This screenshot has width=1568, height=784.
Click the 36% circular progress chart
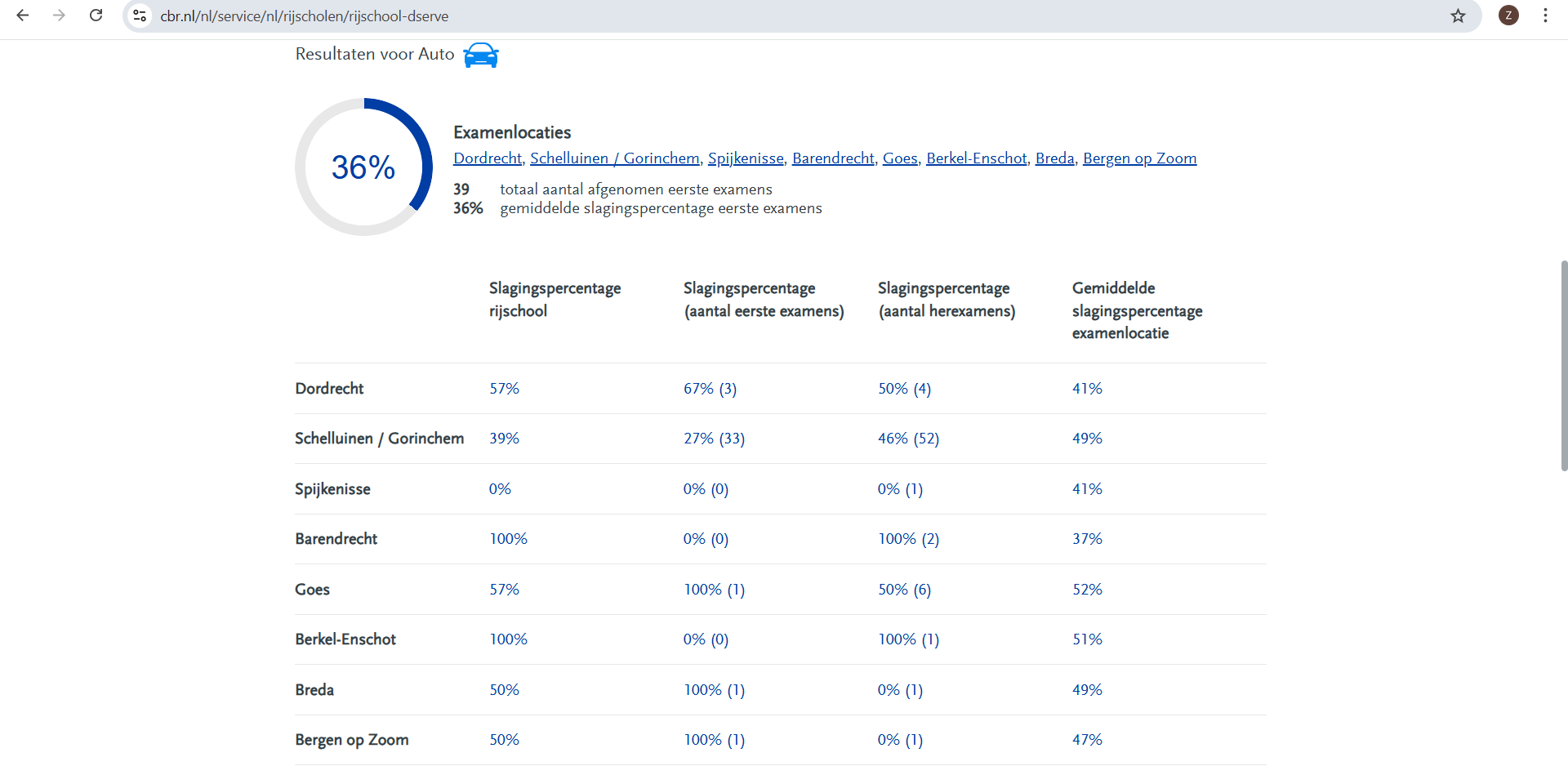pyautogui.click(x=363, y=167)
